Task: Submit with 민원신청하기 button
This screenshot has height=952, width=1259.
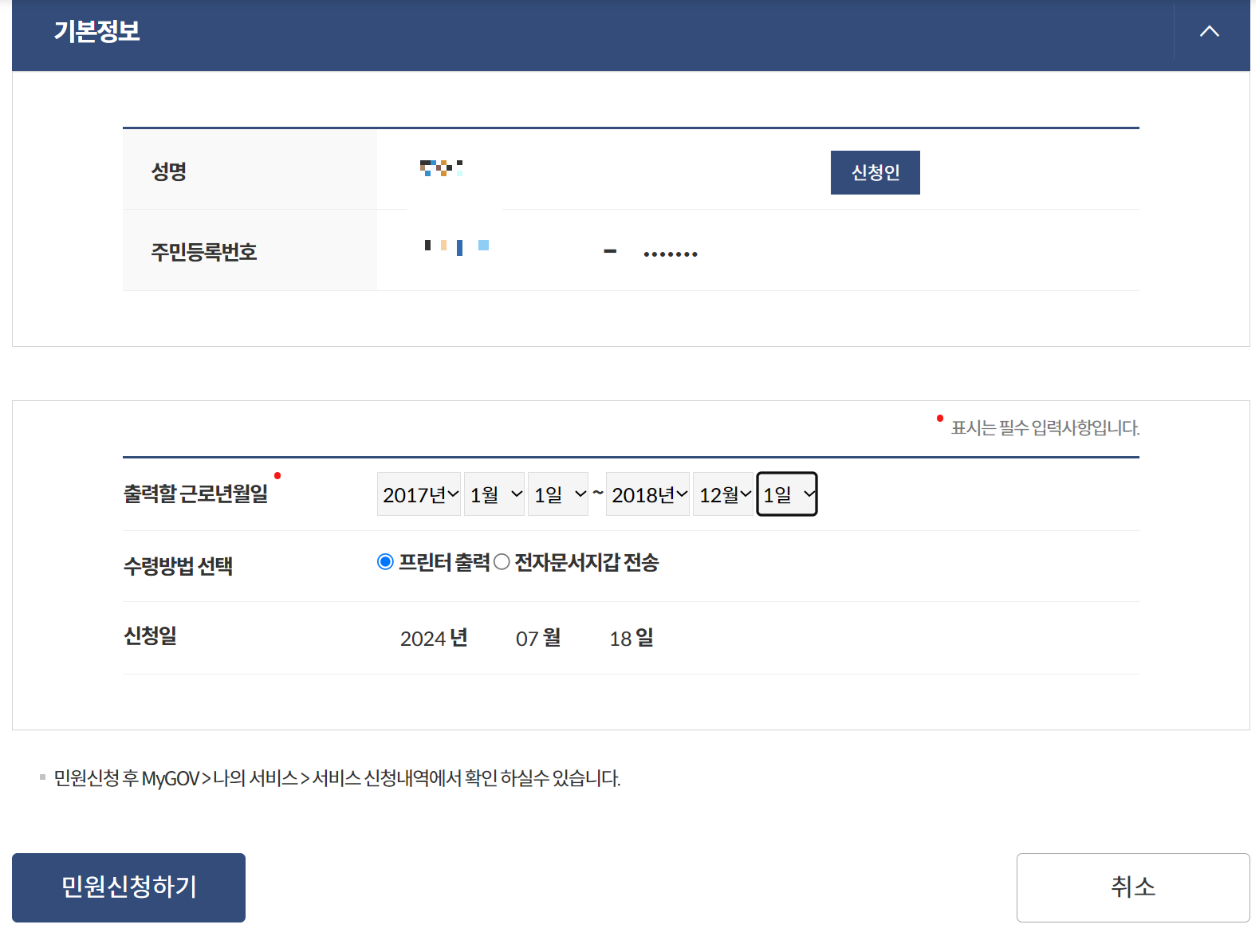Action: click(128, 887)
